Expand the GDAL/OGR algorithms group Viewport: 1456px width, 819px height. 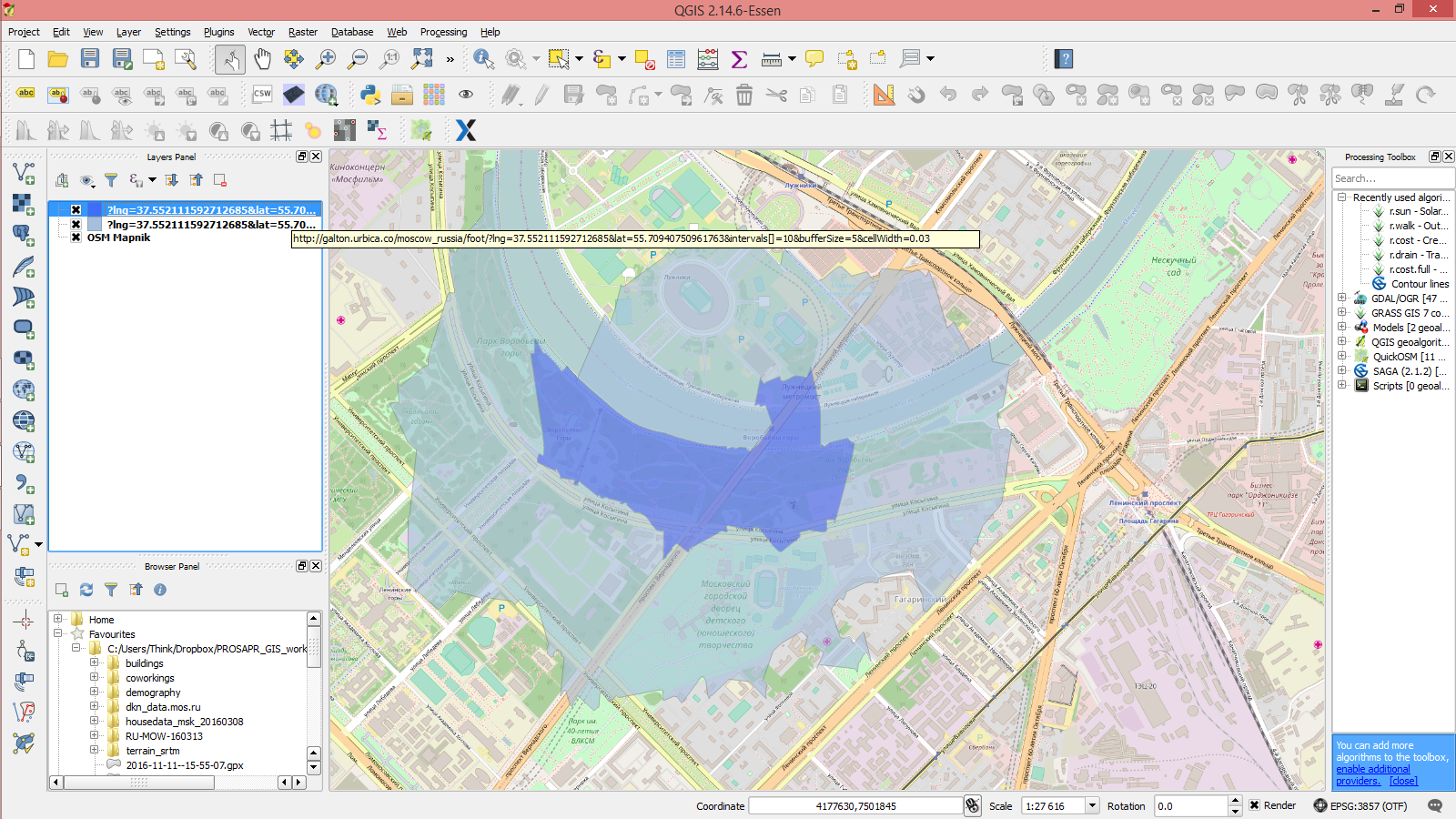coord(1342,298)
